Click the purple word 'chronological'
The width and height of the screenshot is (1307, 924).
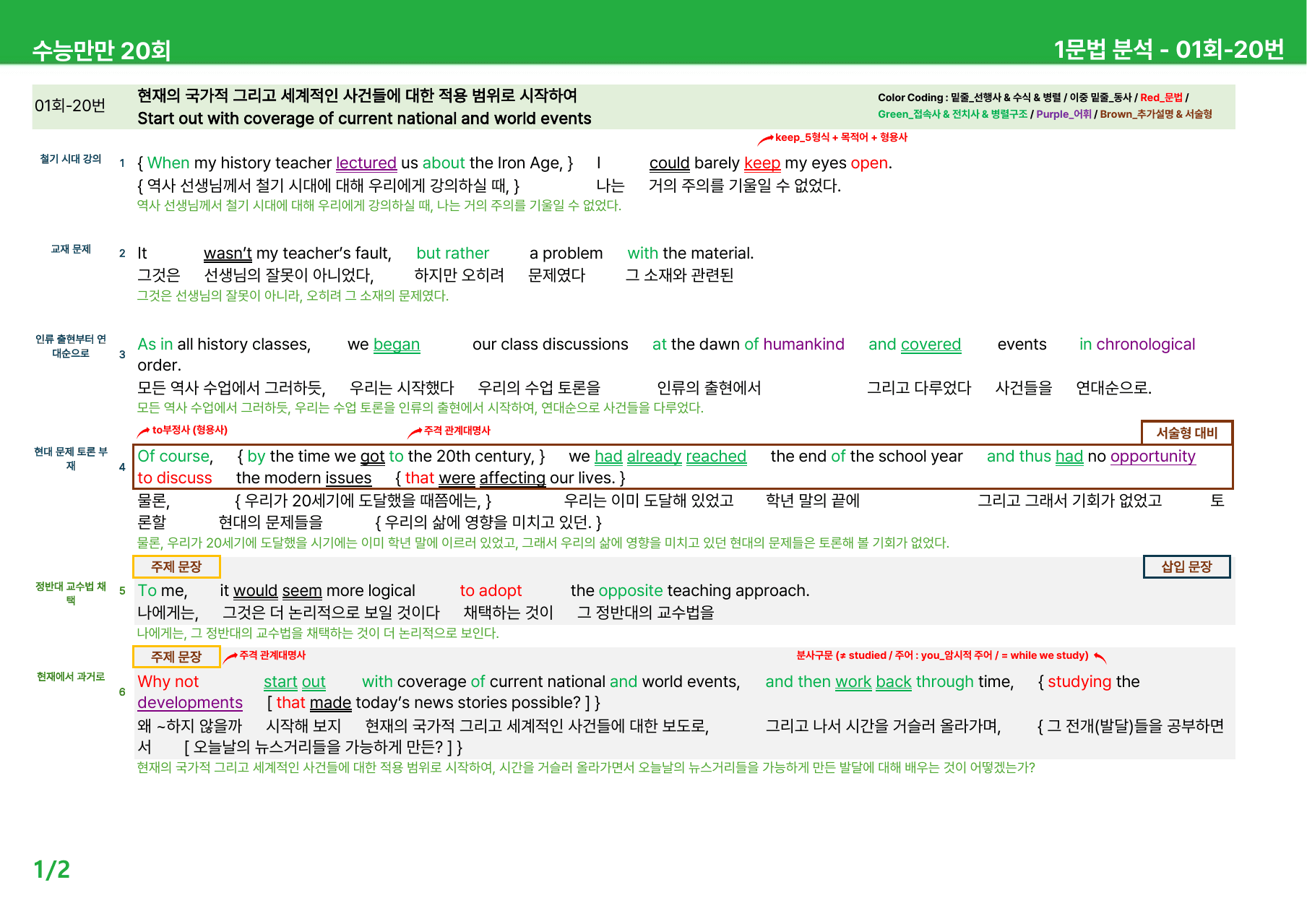(x=1146, y=345)
